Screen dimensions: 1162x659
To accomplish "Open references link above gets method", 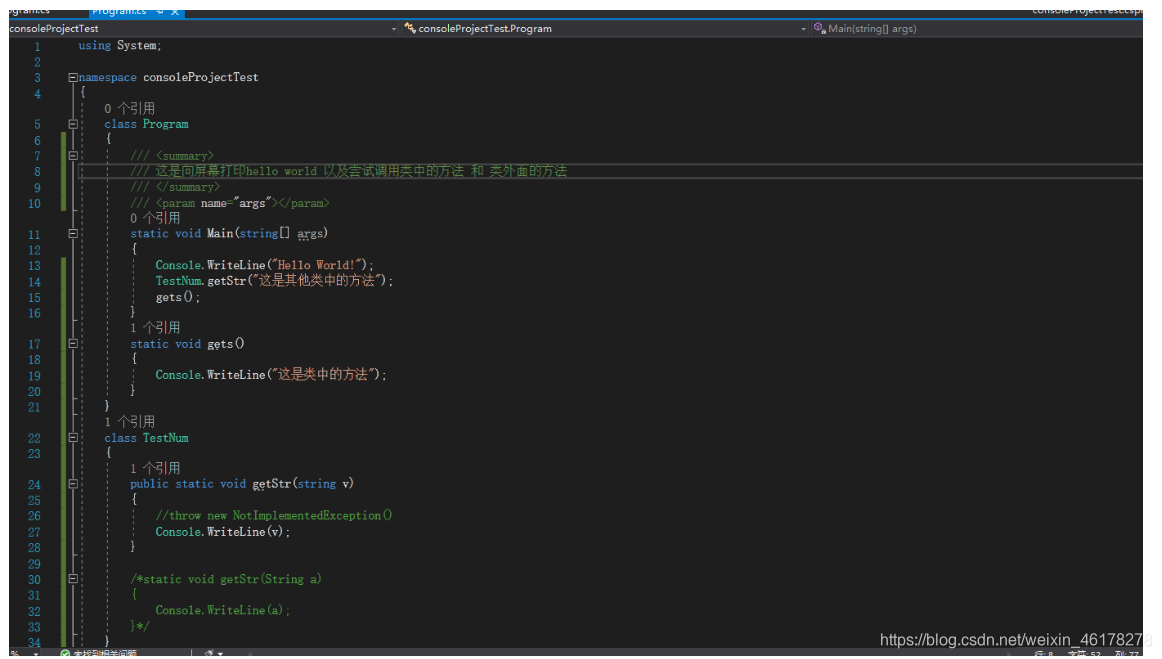I will tap(155, 328).
